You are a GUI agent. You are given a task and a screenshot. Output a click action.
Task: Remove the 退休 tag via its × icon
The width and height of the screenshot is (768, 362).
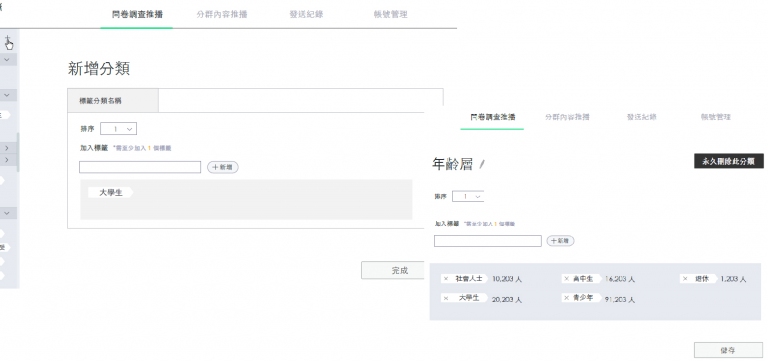pyautogui.click(x=685, y=279)
